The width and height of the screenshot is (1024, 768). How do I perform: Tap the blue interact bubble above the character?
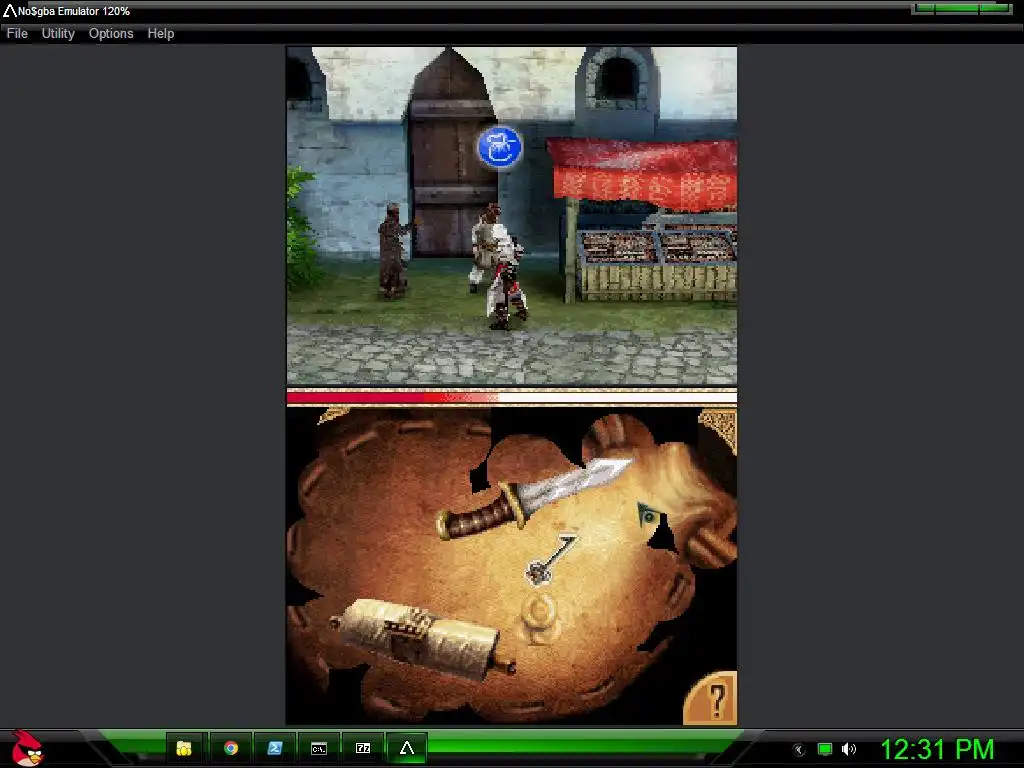500,147
